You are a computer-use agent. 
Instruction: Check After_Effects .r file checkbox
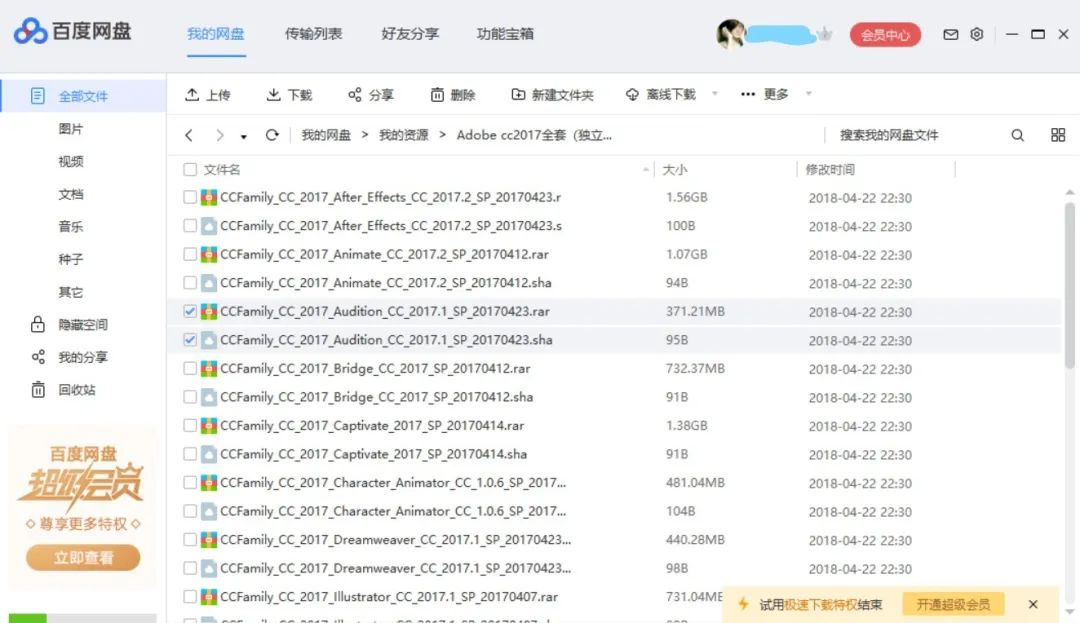pyautogui.click(x=190, y=198)
